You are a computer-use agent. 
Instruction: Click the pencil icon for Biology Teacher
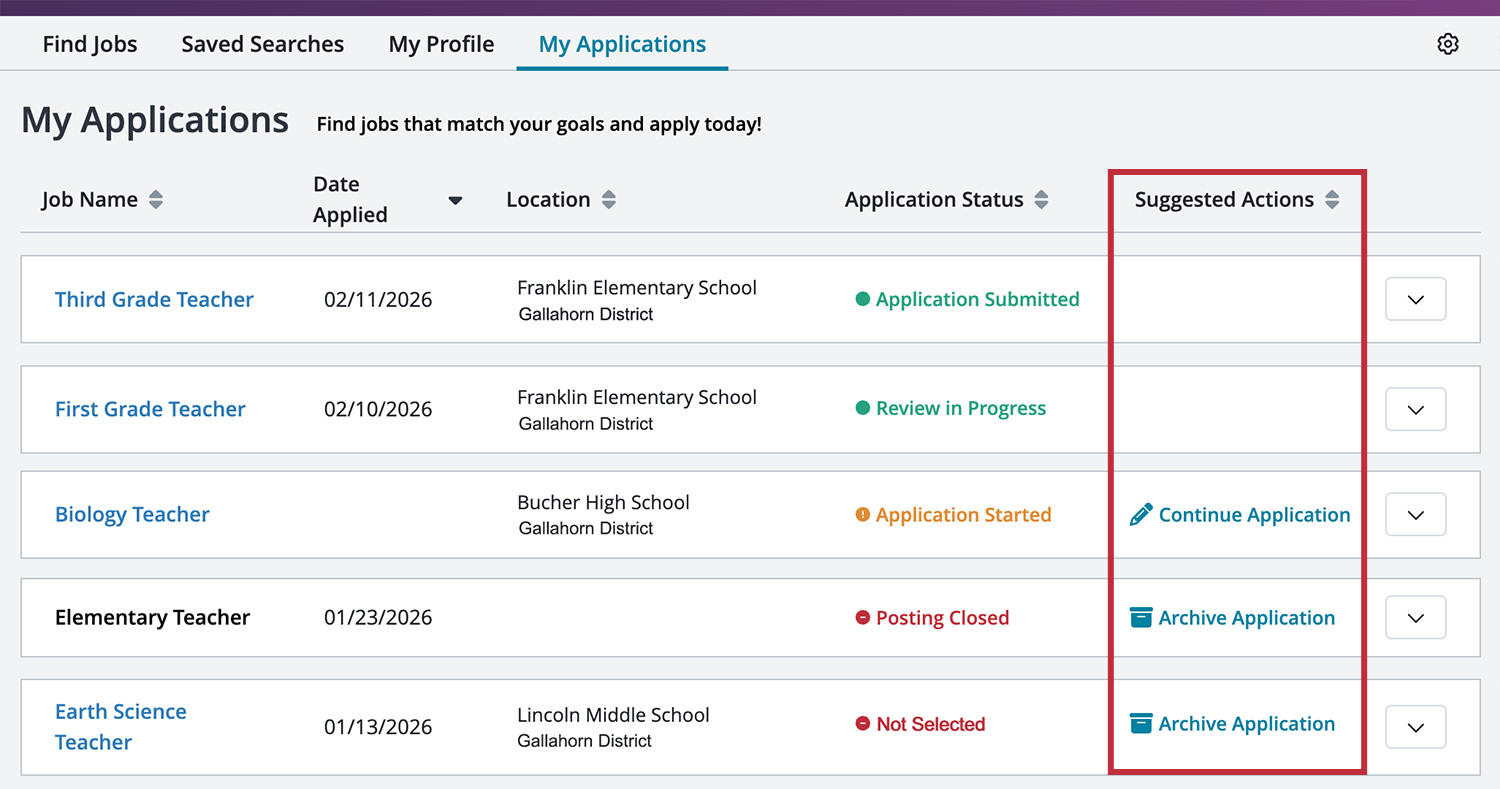click(x=1140, y=515)
